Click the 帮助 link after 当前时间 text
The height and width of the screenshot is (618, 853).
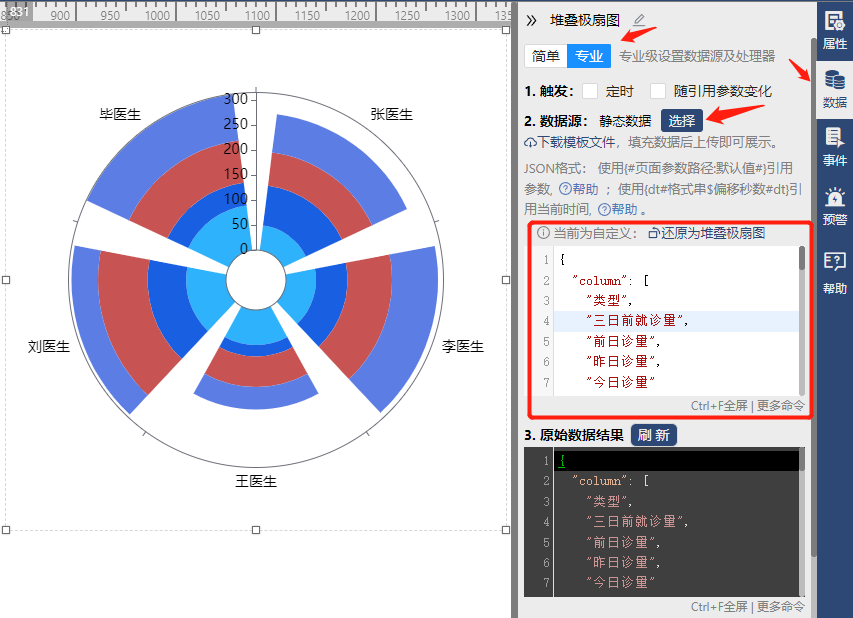click(618, 209)
